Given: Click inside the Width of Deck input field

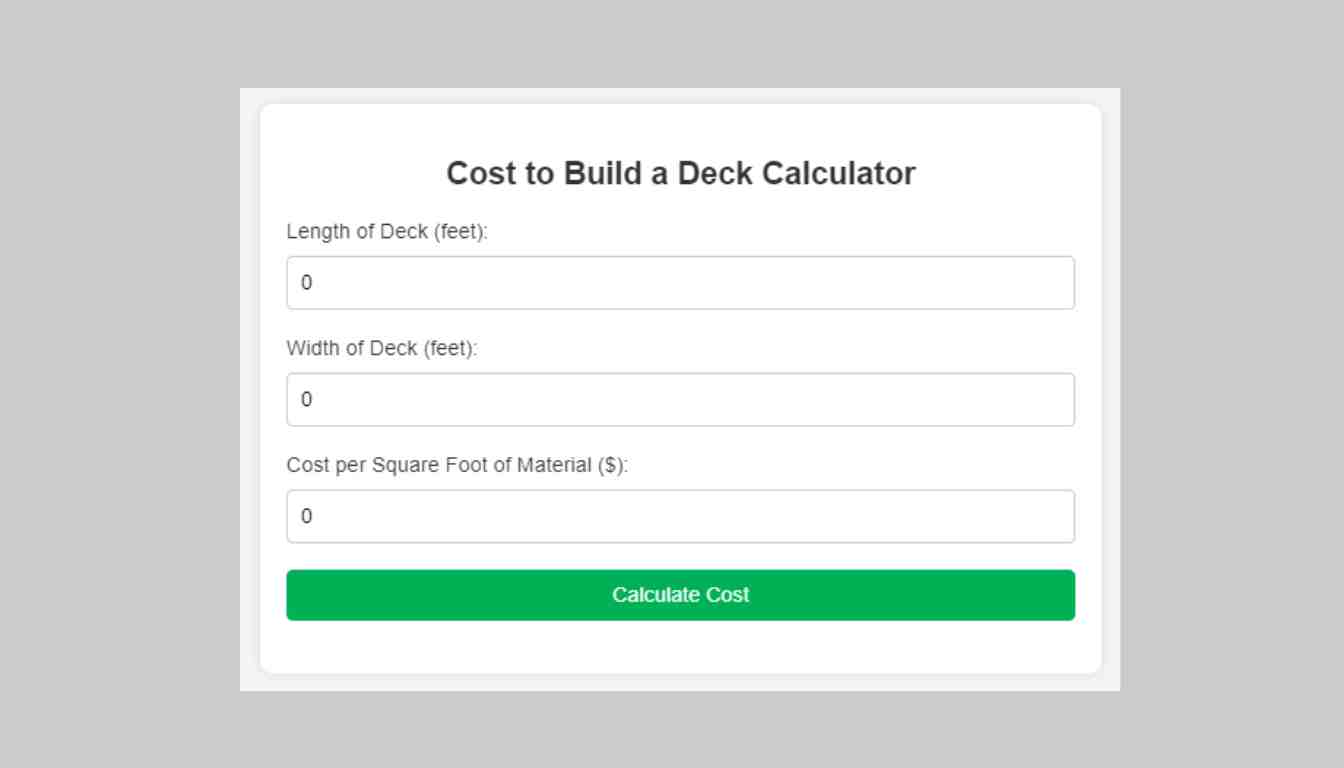Looking at the screenshot, I should (680, 399).
